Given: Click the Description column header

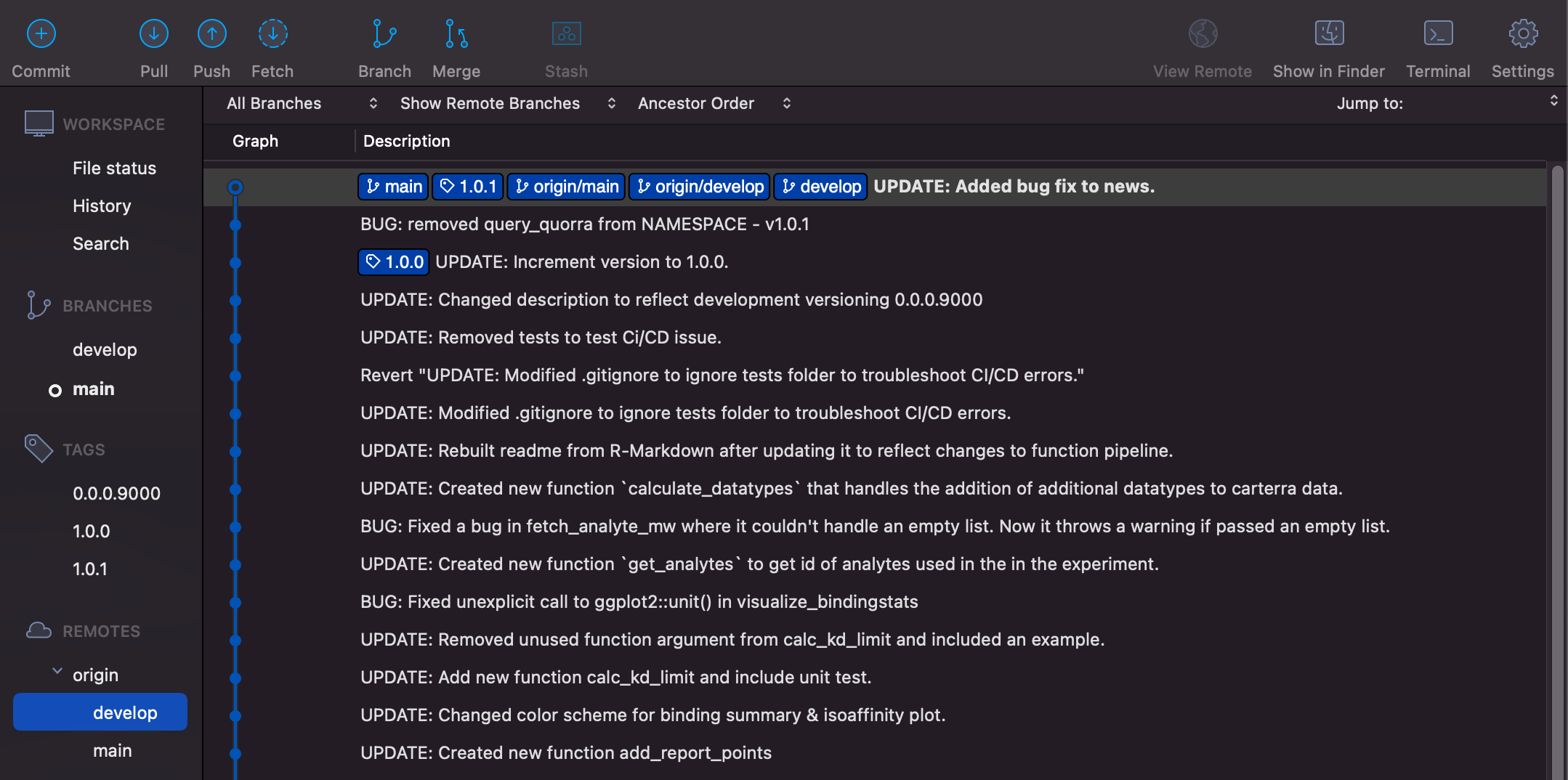Looking at the screenshot, I should [407, 141].
